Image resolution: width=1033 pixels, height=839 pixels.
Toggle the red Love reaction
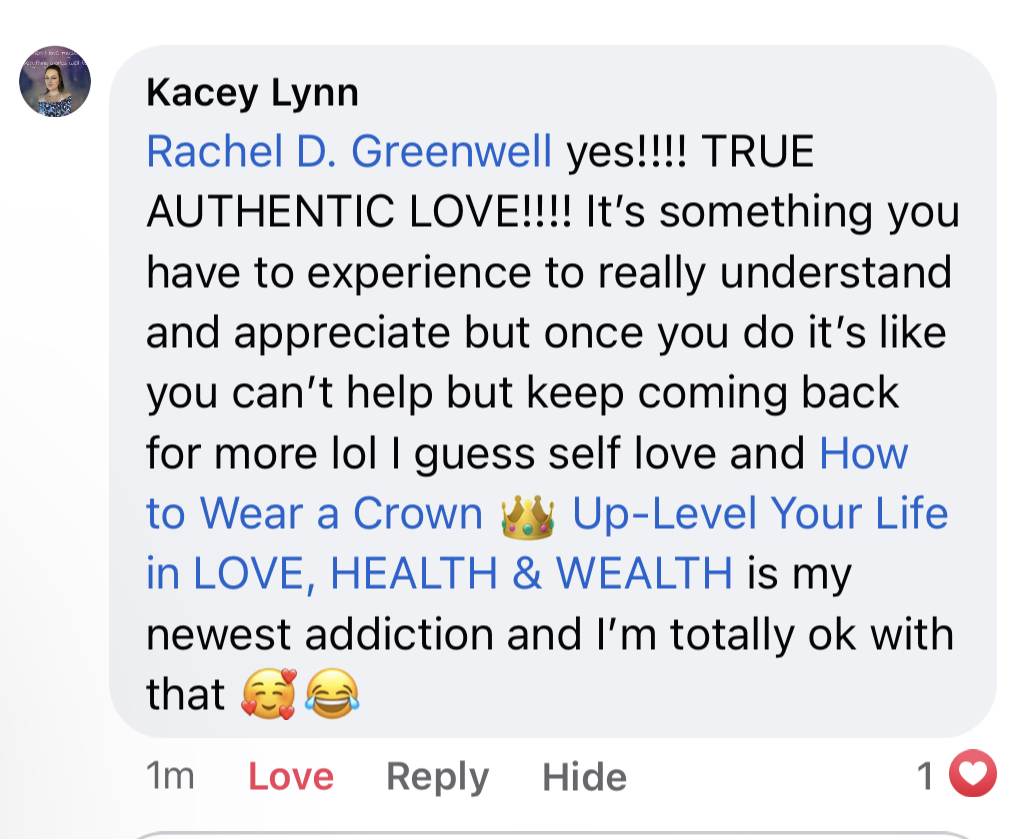[x=291, y=776]
